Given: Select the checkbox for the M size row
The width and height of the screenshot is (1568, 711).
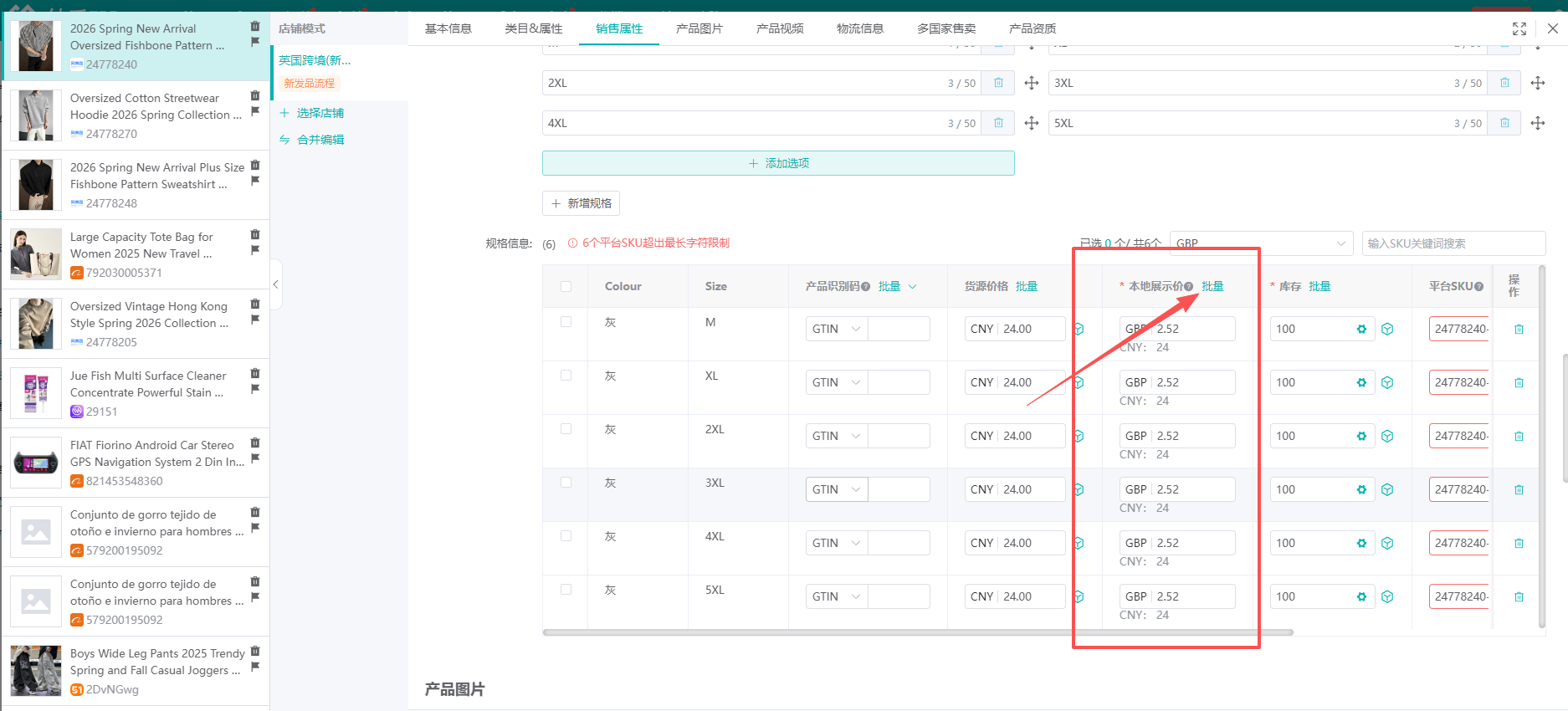Looking at the screenshot, I should [566, 322].
